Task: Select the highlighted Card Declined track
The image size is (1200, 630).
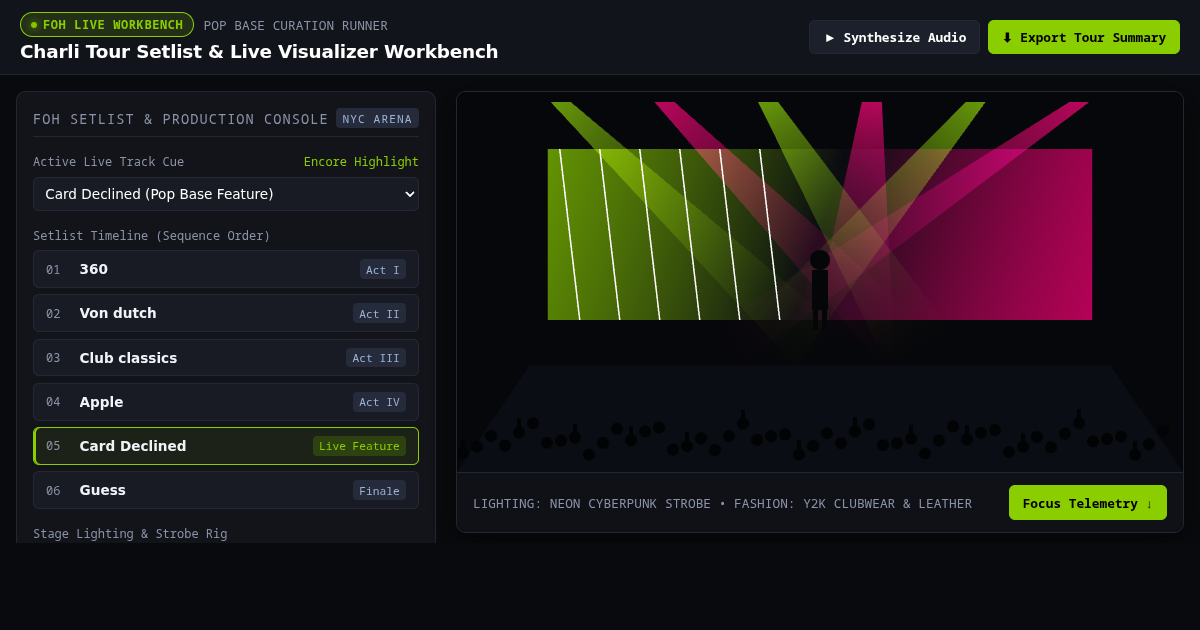Action: (226, 446)
